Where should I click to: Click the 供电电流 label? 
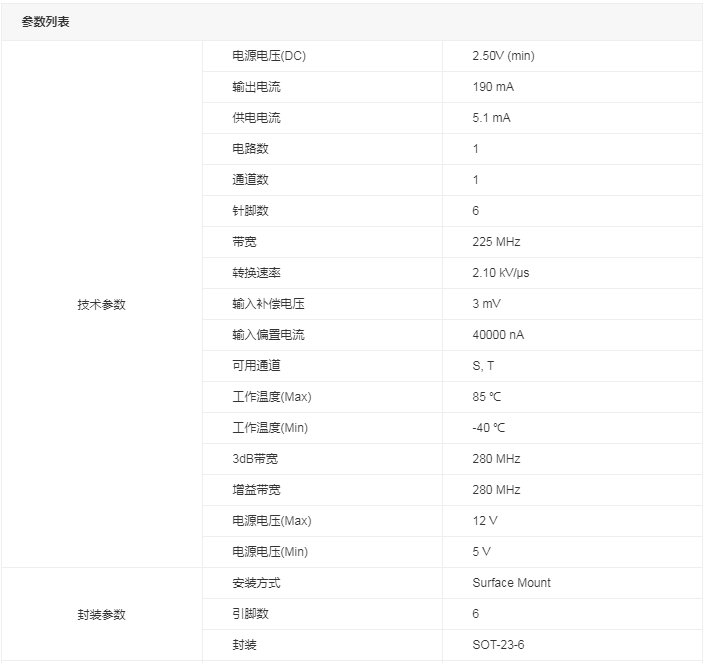(256, 118)
